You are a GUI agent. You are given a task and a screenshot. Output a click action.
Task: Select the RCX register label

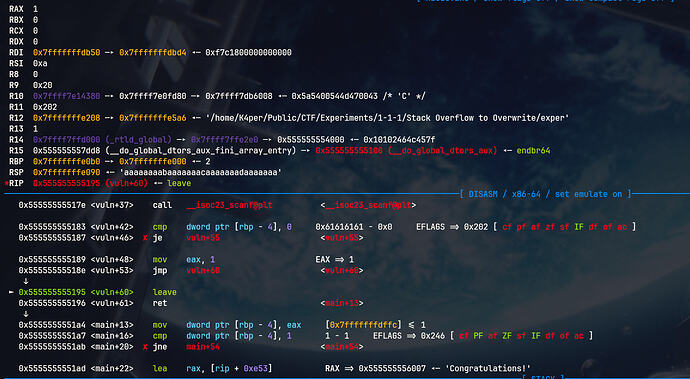point(16,31)
